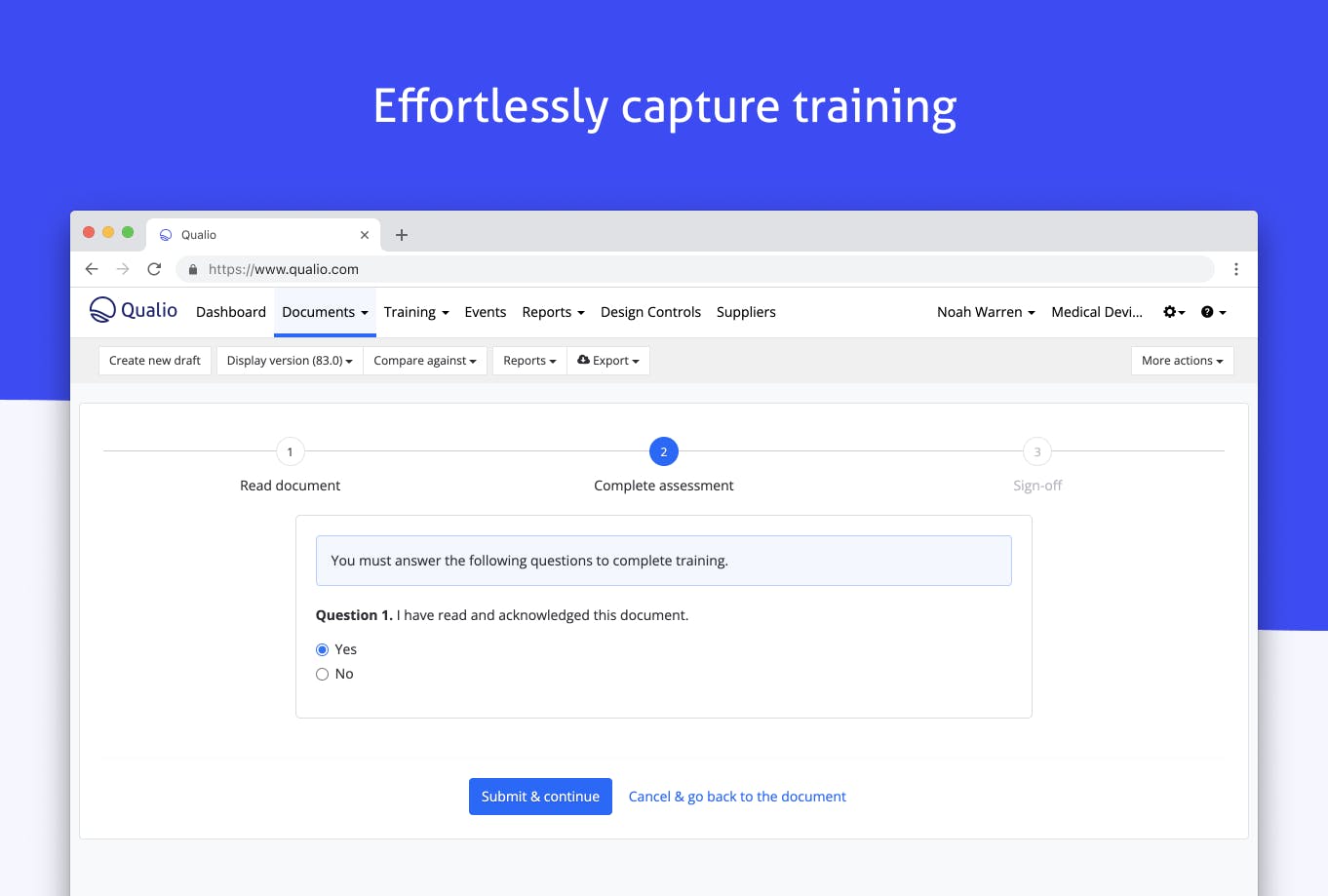
Task: Click the Qualio logo in the navigation bar
Action: (x=132, y=310)
